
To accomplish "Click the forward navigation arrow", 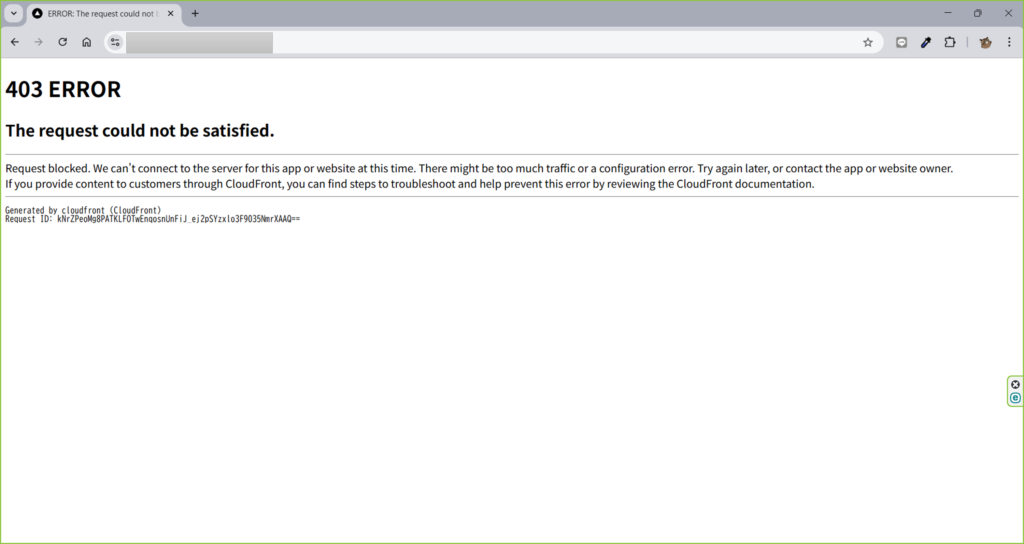I will pyautogui.click(x=39, y=42).
